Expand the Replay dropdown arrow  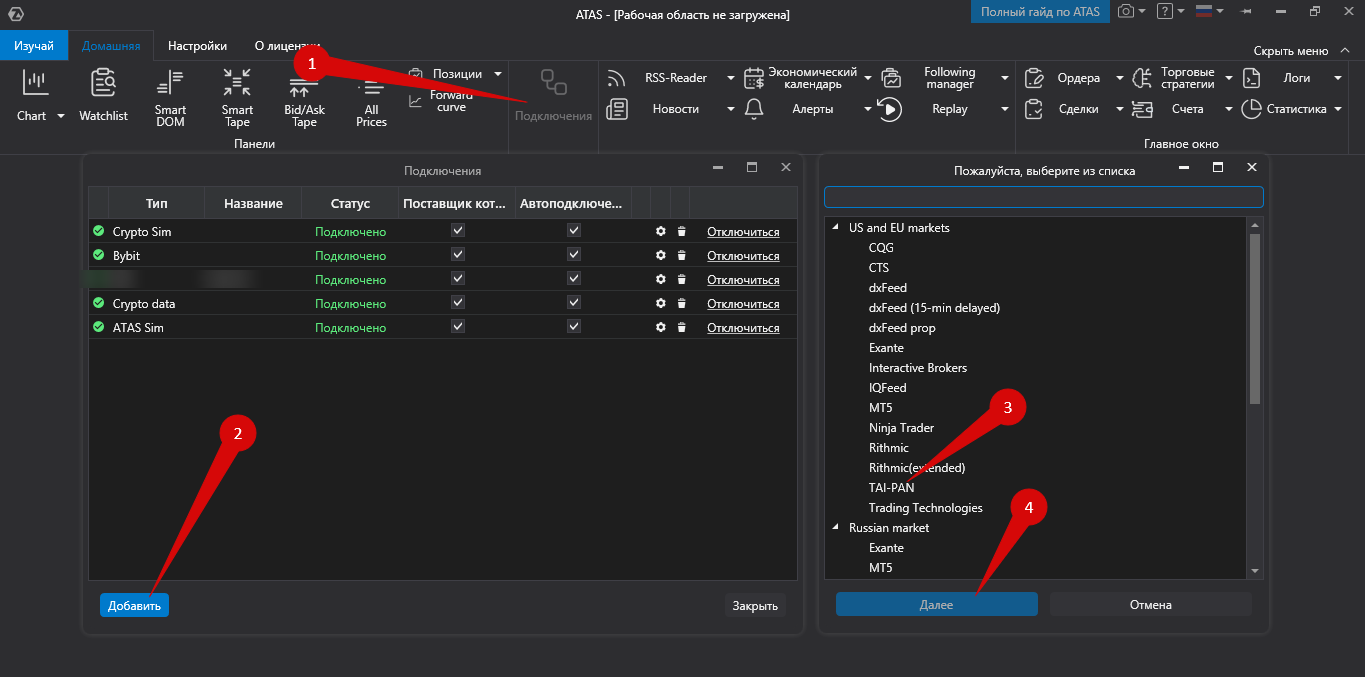coord(1004,109)
